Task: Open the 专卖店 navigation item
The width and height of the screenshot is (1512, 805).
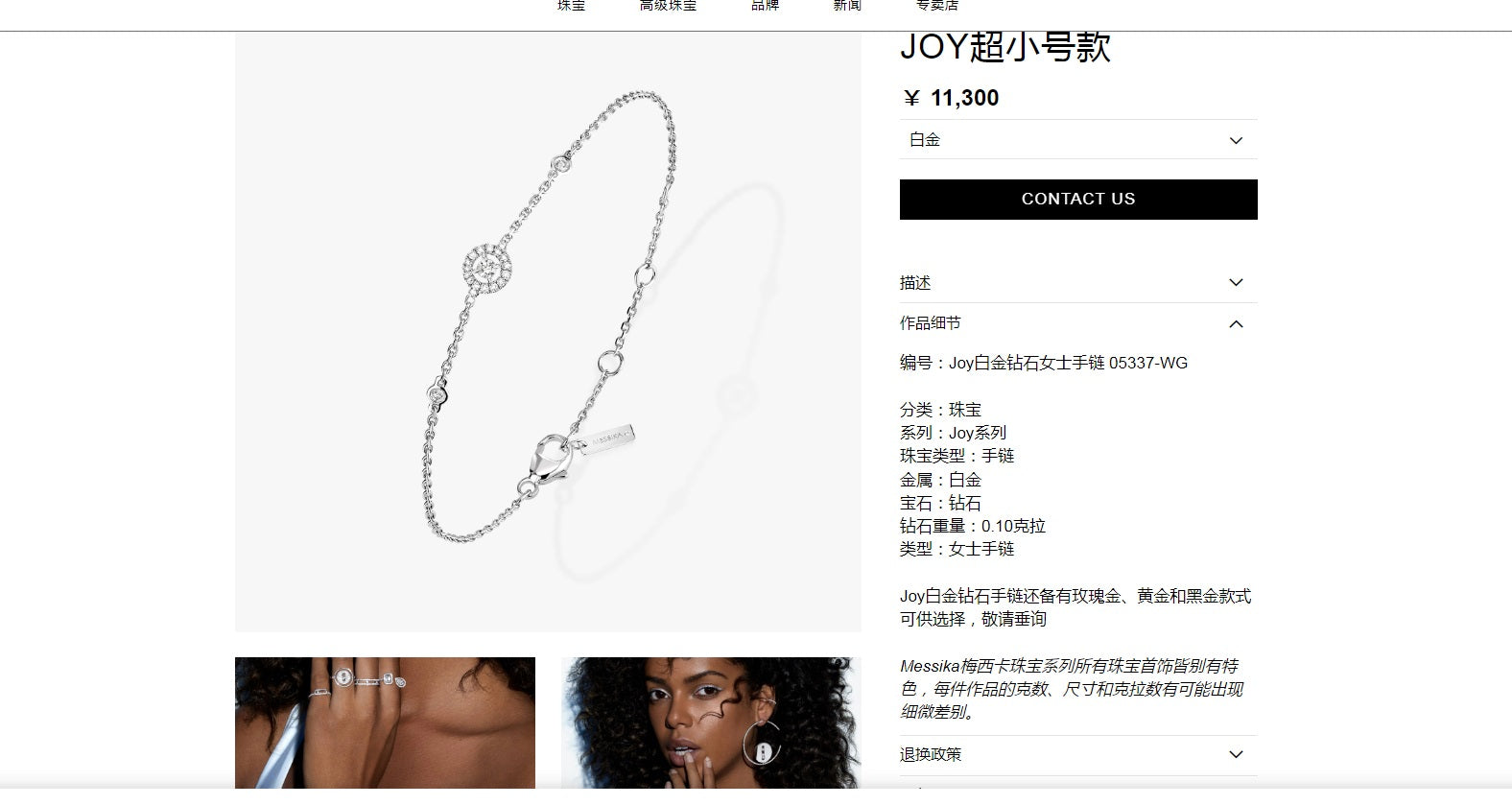Action: pyautogui.click(x=936, y=6)
